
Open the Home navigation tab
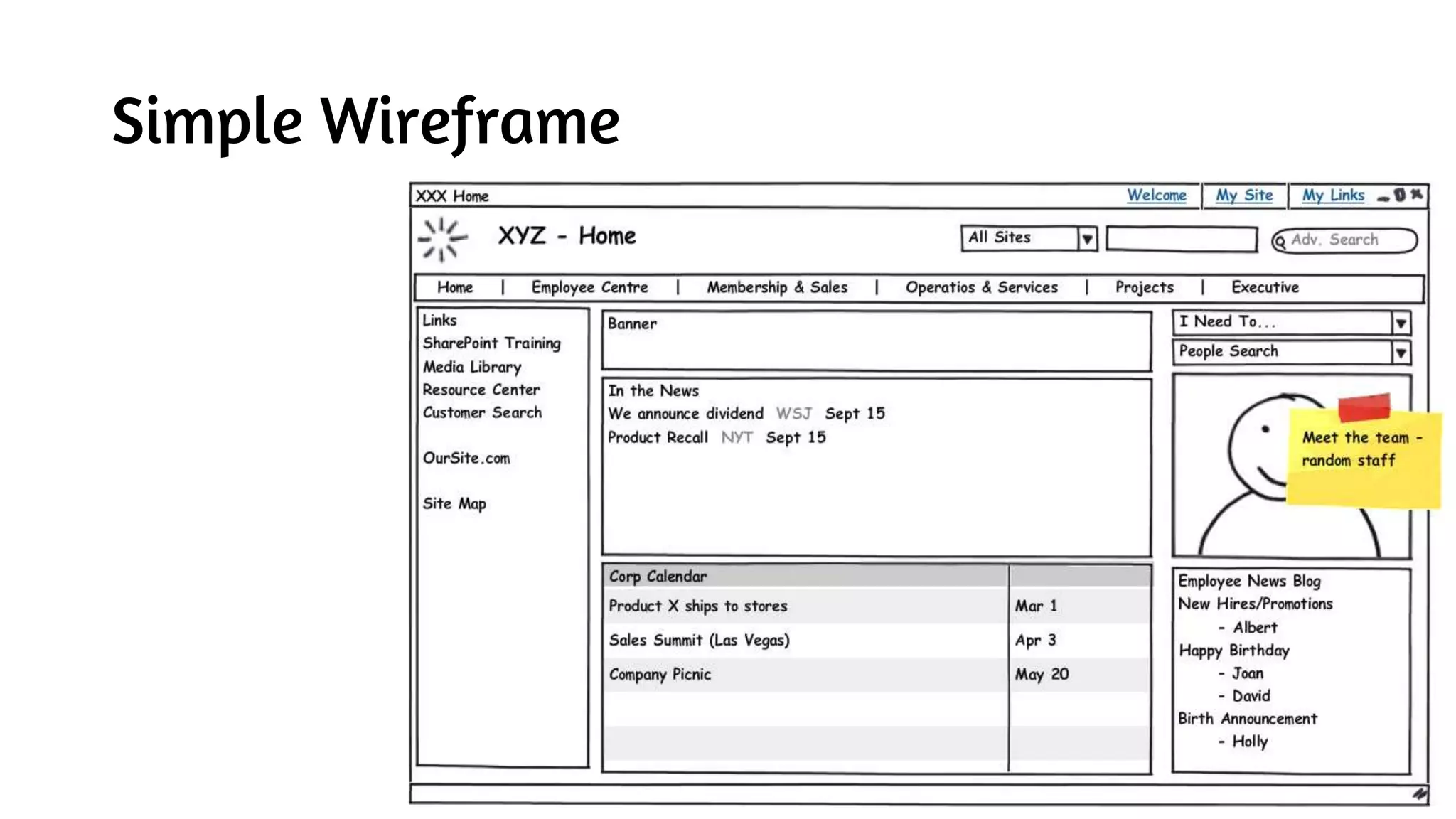(455, 287)
